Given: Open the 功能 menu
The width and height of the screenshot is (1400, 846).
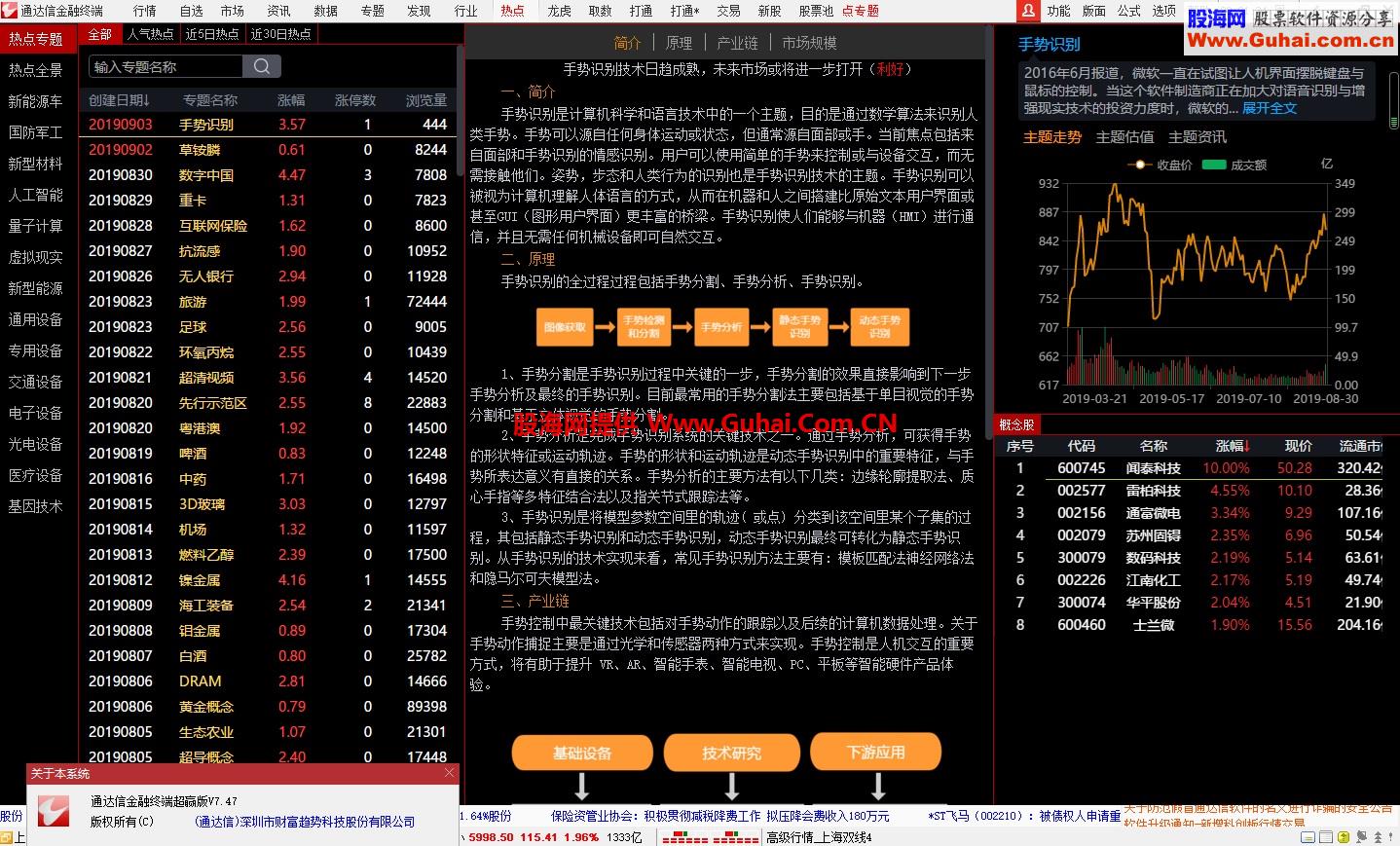Looking at the screenshot, I should point(1058,11).
